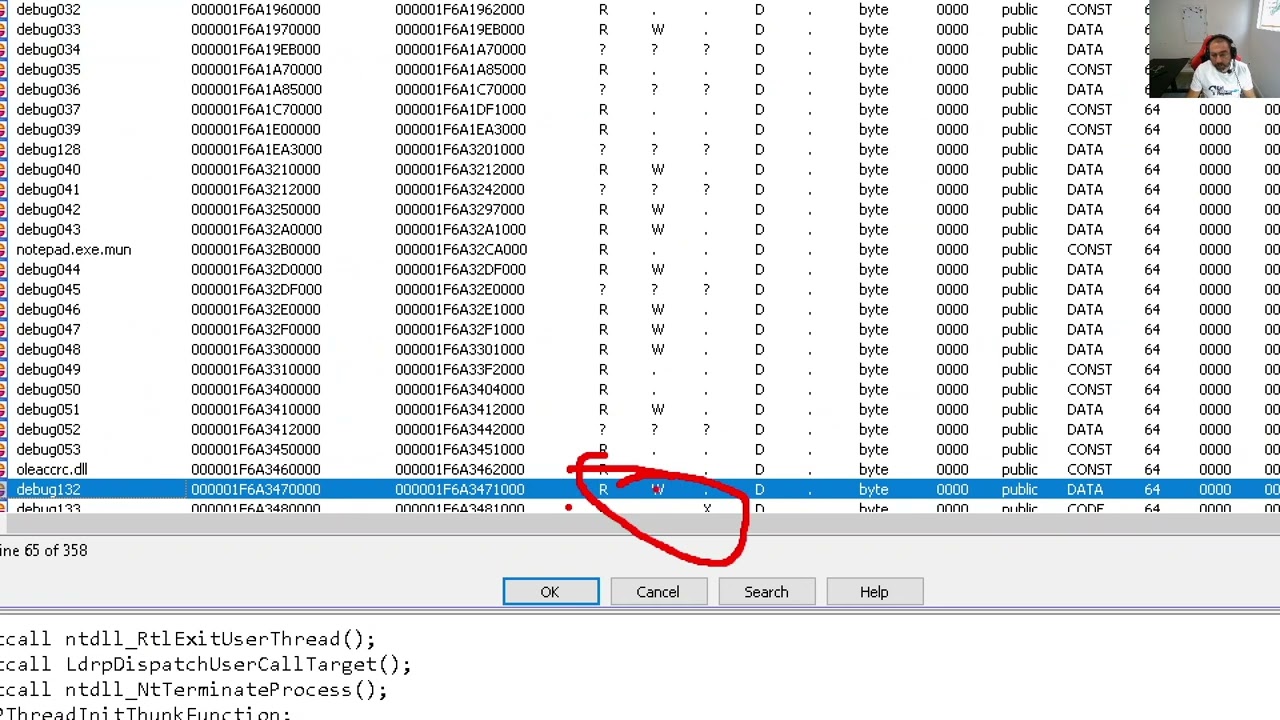1280x720 pixels.
Task: Select the highlighted debug132 segment row
Action: 640,489
